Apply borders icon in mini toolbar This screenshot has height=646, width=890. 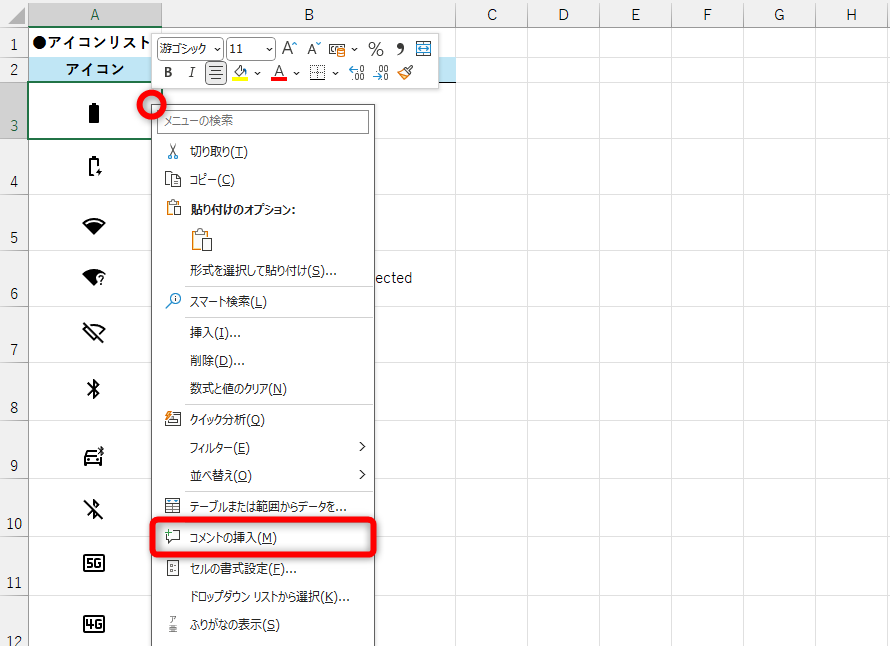pyautogui.click(x=317, y=73)
